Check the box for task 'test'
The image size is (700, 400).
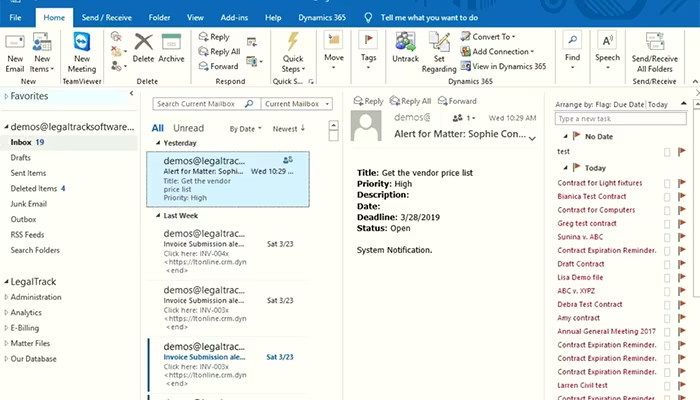(667, 152)
